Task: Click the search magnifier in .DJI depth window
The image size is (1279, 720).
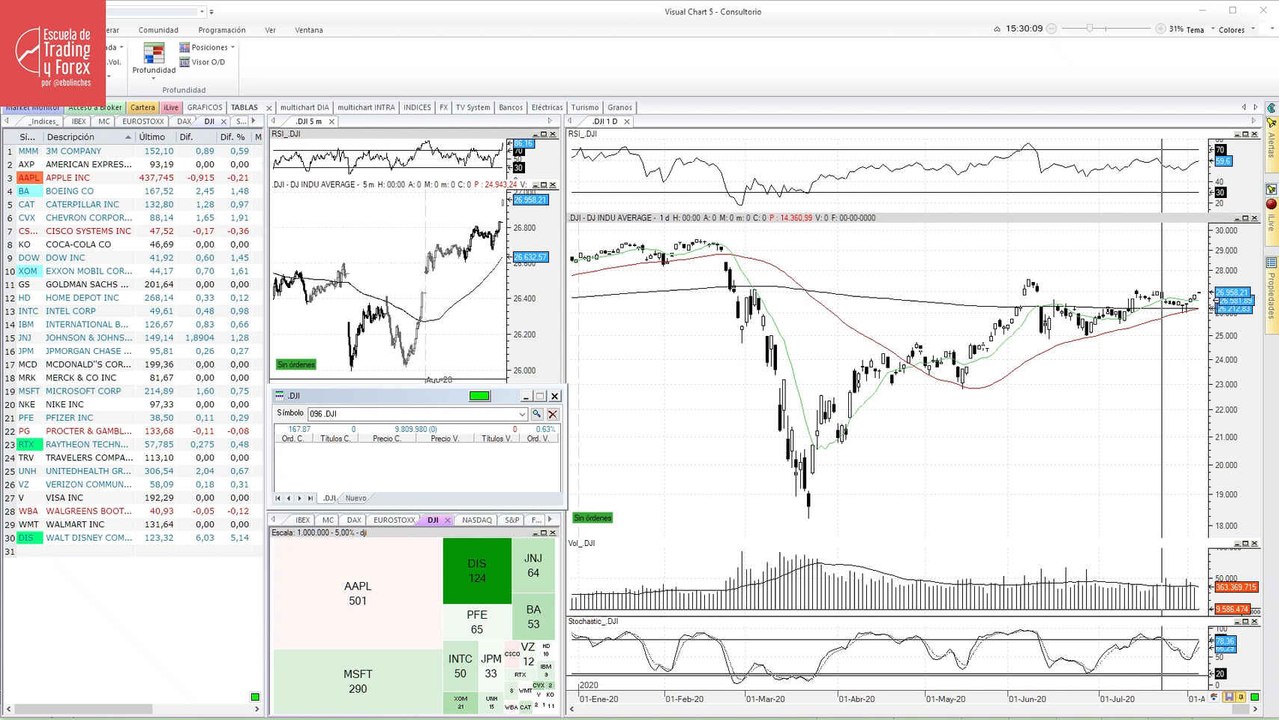Action: pyautogui.click(x=536, y=414)
